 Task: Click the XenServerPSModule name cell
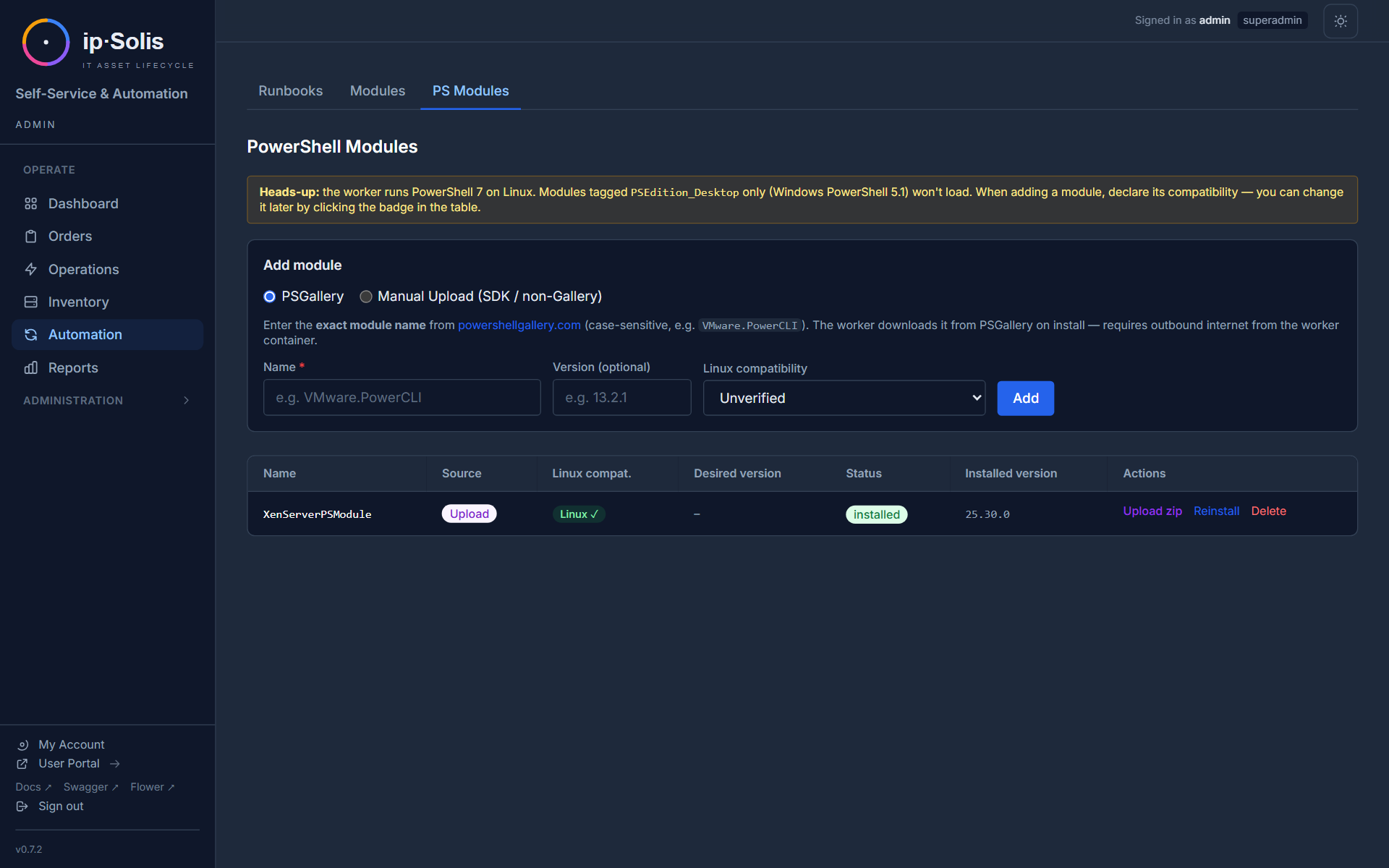click(x=317, y=514)
